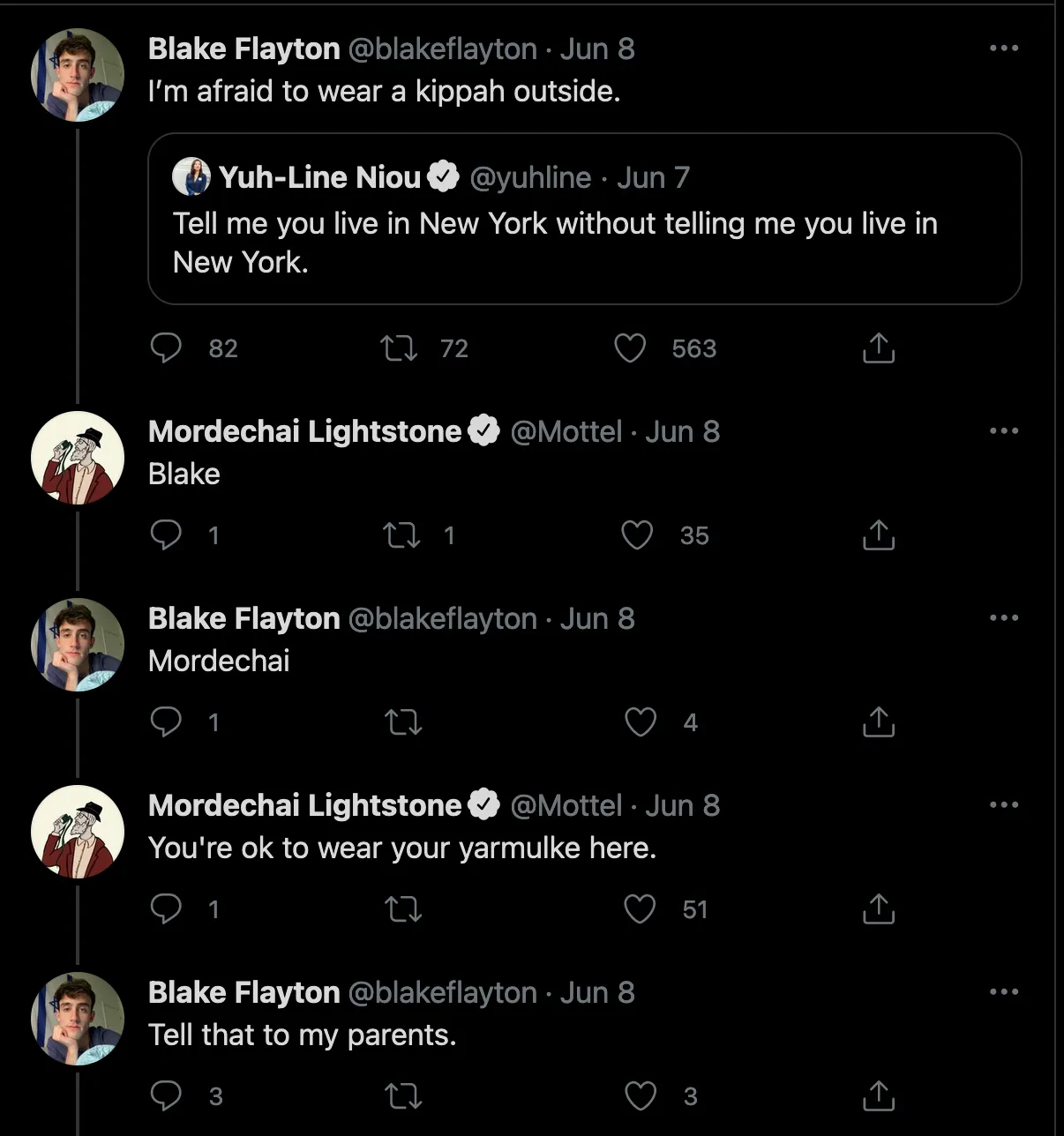Open more options on Mordechai's 'Blake' reply
This screenshot has width=1064, height=1136.
pos(1004,431)
